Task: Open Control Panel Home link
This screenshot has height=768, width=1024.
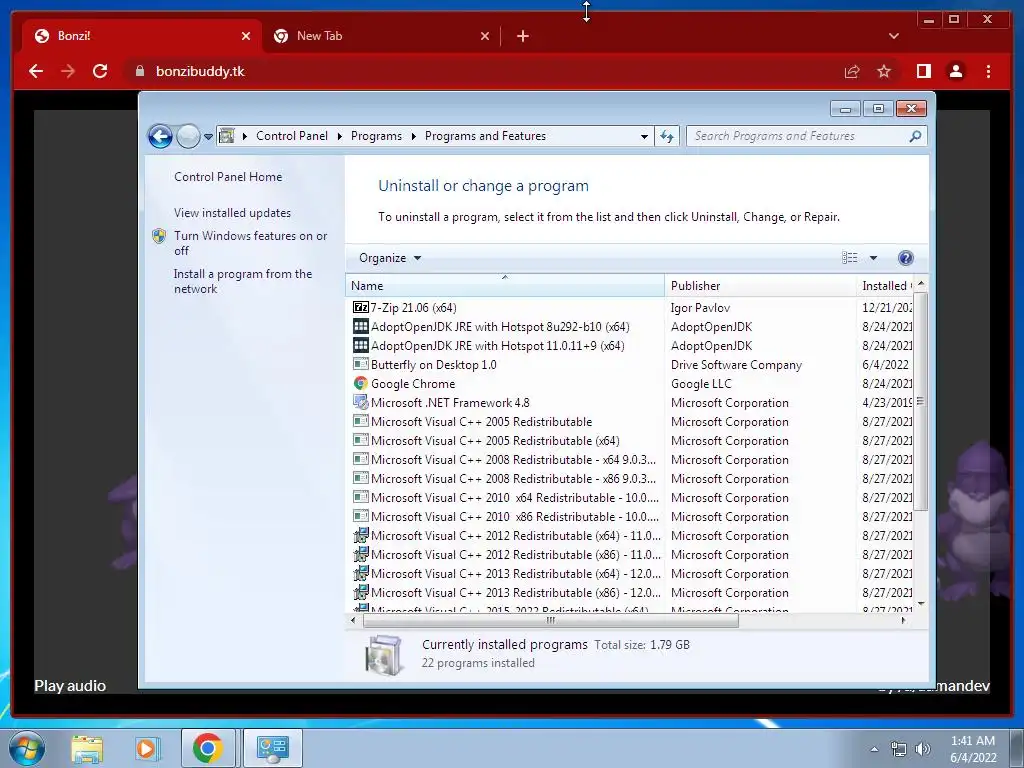Action: coord(228,177)
